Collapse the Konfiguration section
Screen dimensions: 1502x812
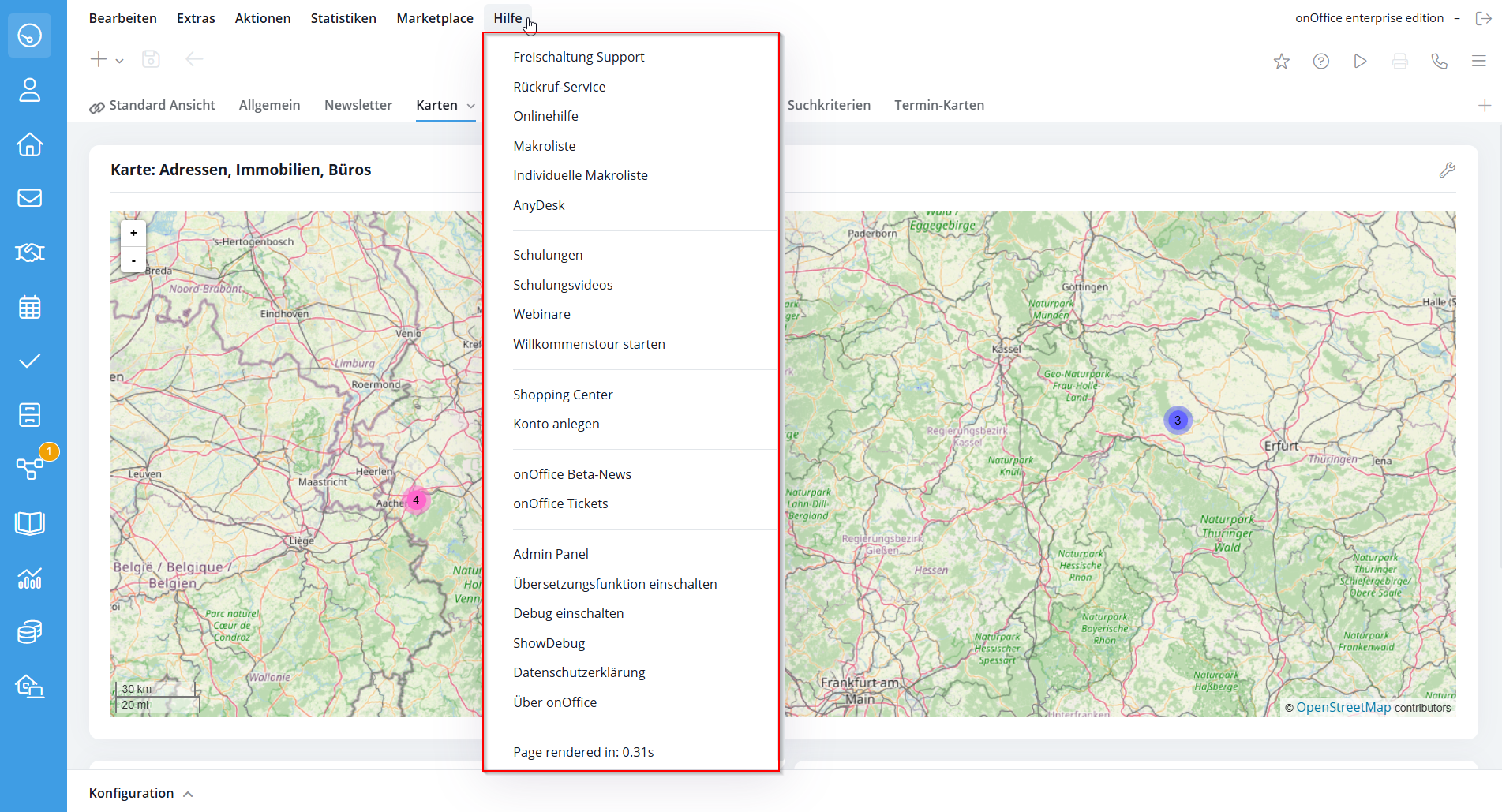pyautogui.click(x=188, y=794)
